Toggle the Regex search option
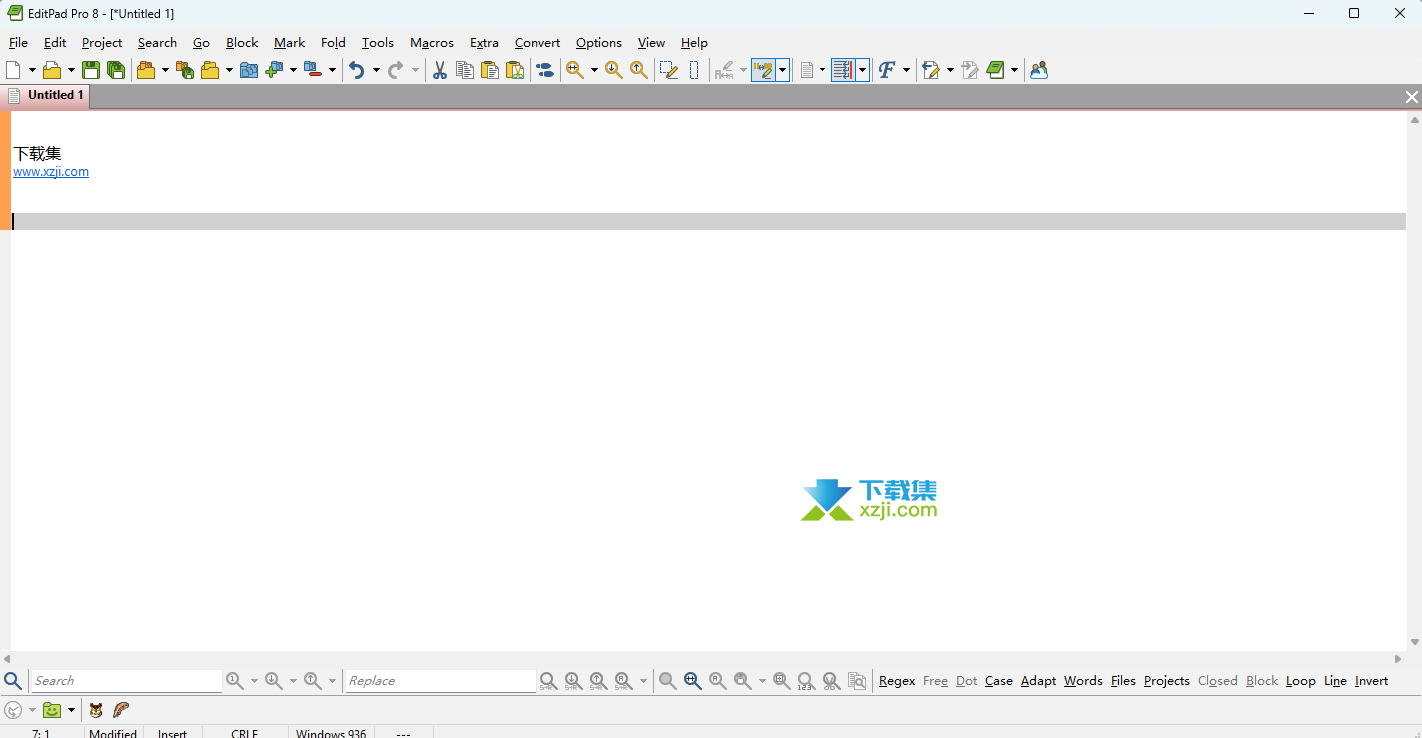 [897, 681]
